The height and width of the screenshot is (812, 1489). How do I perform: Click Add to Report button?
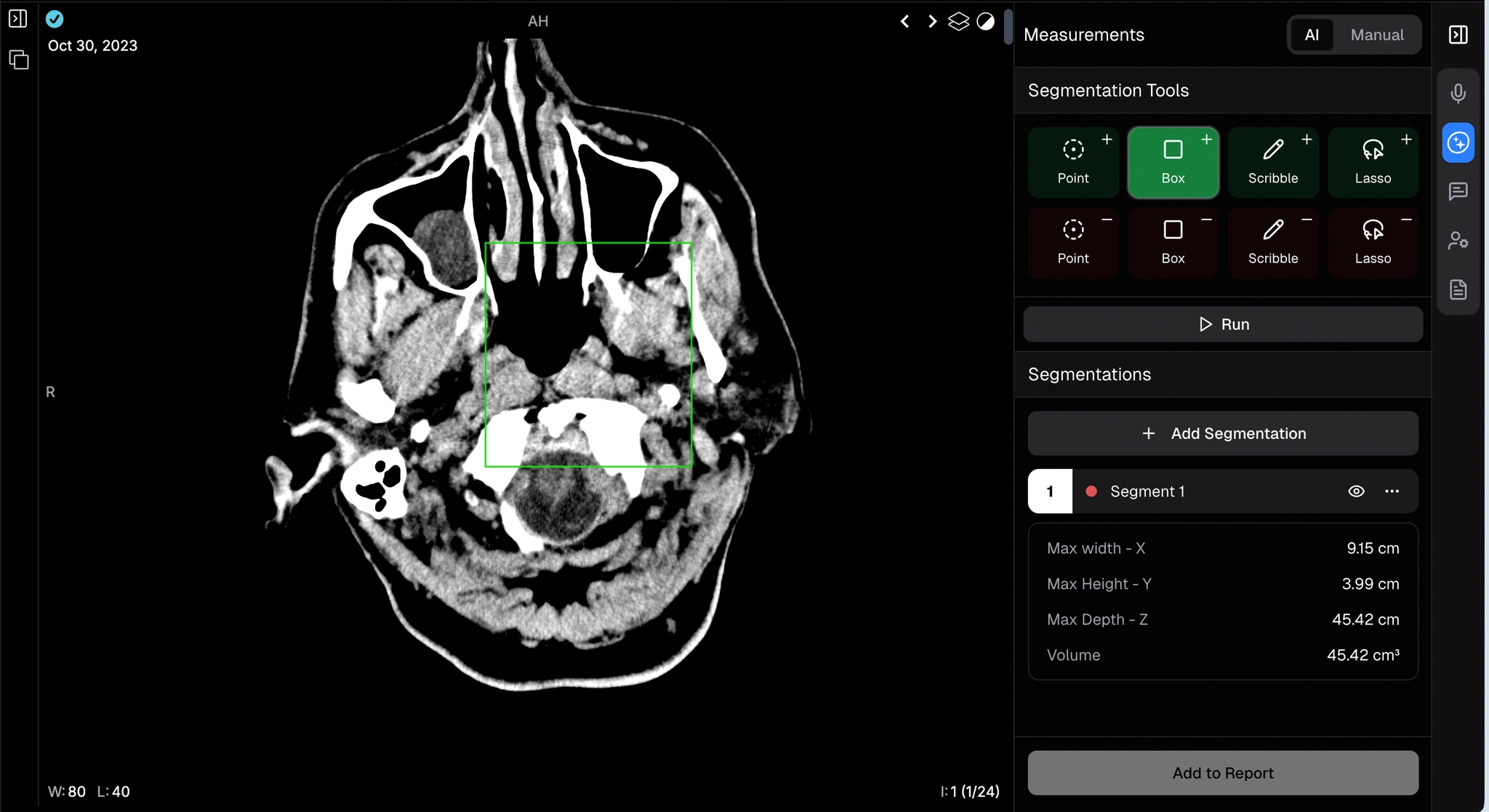click(1223, 773)
